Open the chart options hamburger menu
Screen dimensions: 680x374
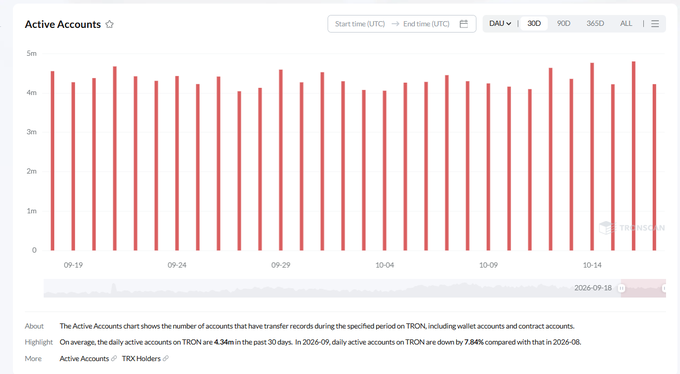(x=655, y=23)
